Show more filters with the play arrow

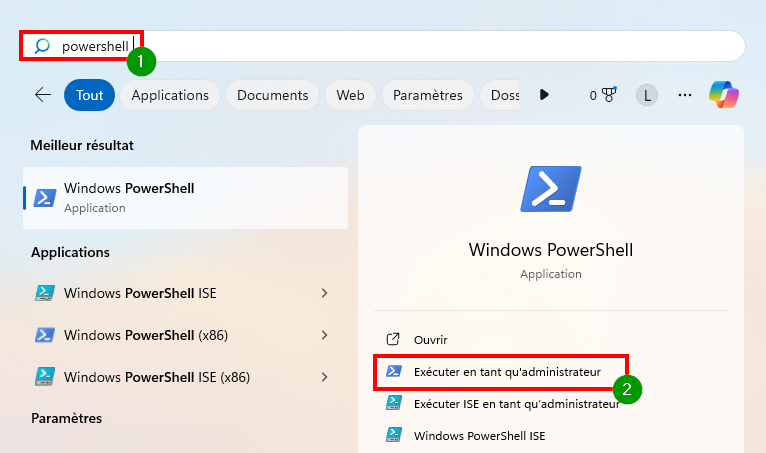(x=544, y=95)
